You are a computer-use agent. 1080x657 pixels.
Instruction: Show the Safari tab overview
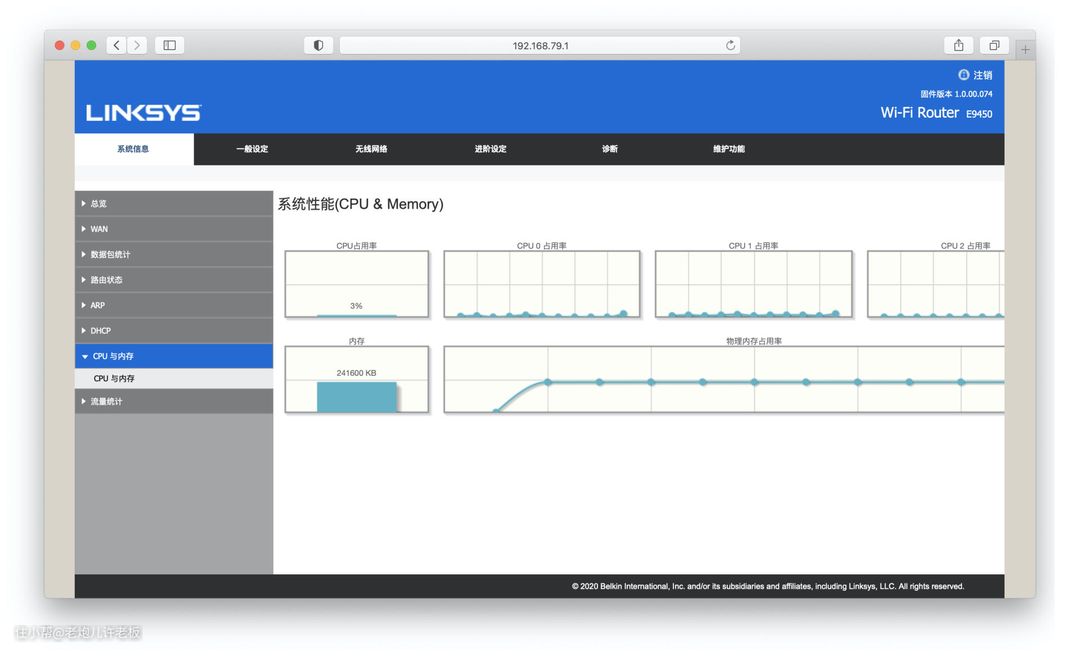(x=994, y=45)
